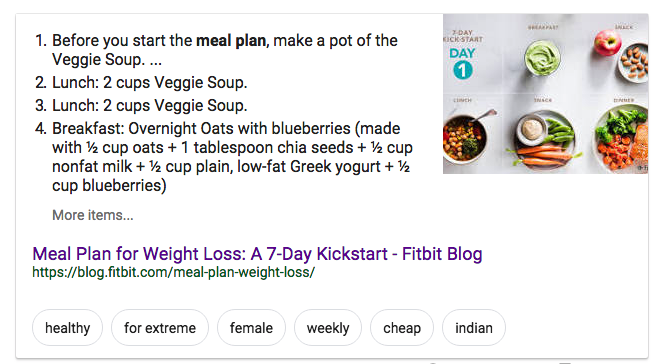
Task: Select the "cheap" refinement chip
Action: [402, 328]
